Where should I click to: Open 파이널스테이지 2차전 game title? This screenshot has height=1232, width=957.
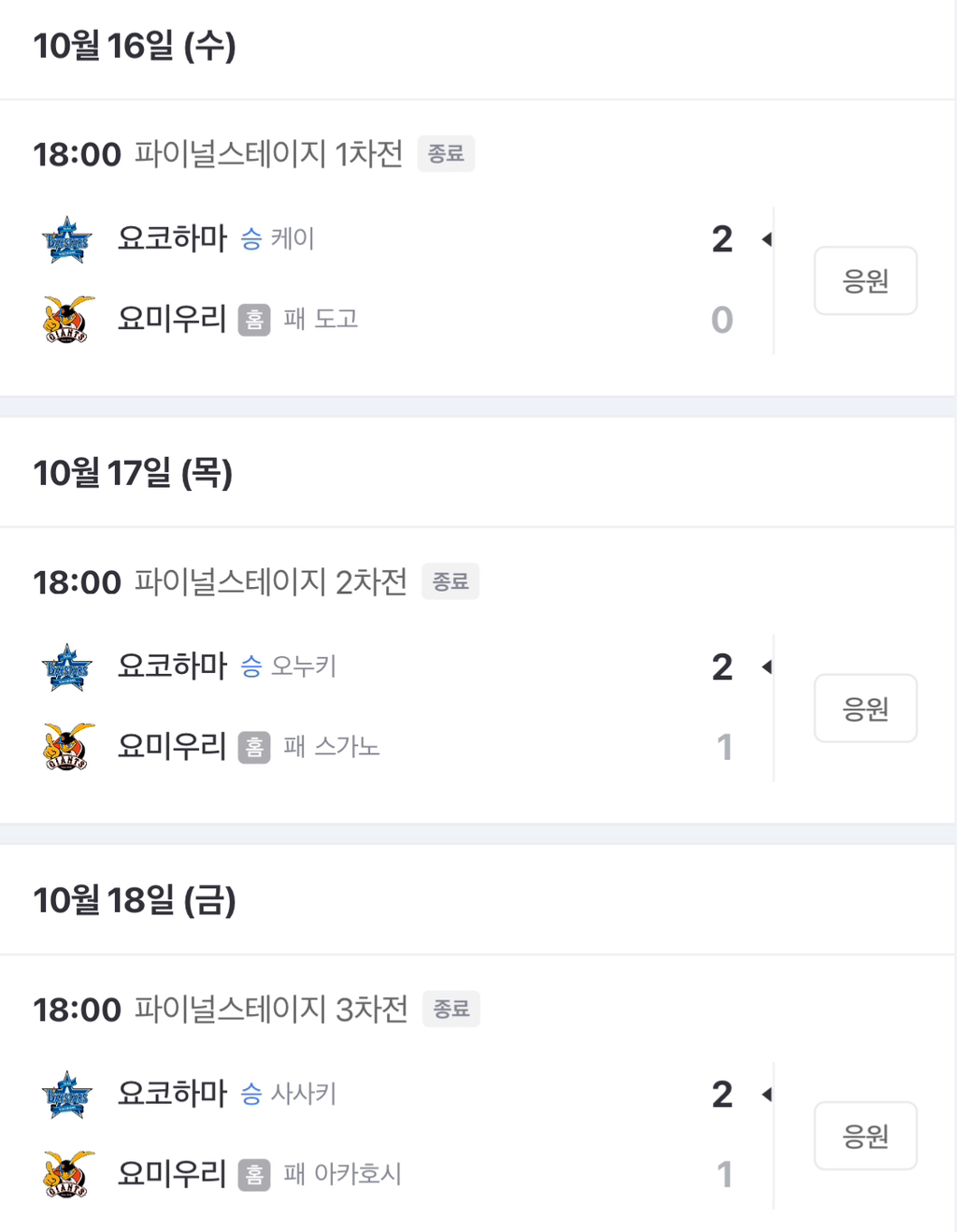click(271, 581)
